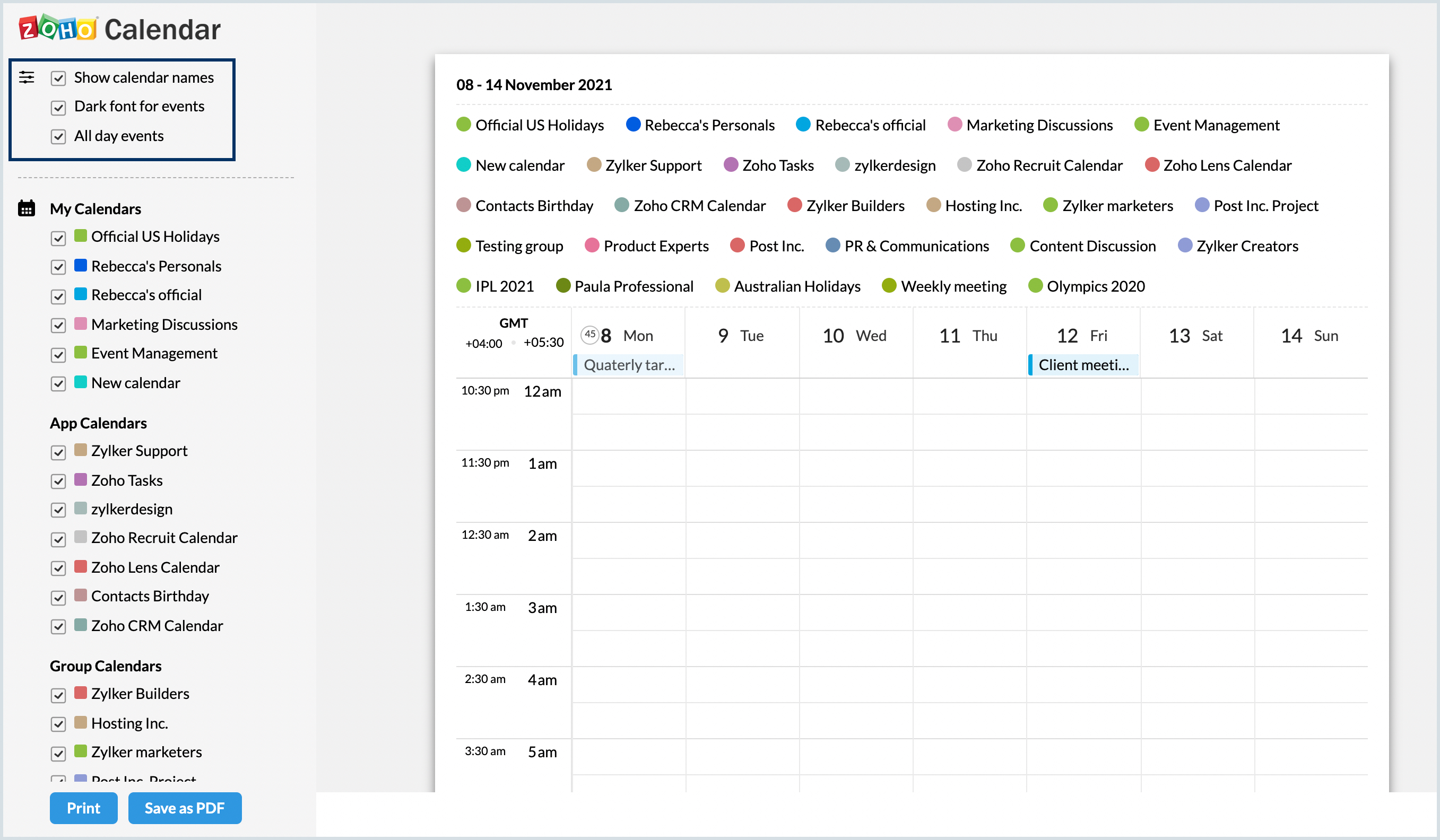Click the Official US Holidays color swatch
The height and width of the screenshot is (840, 1440).
(81, 236)
